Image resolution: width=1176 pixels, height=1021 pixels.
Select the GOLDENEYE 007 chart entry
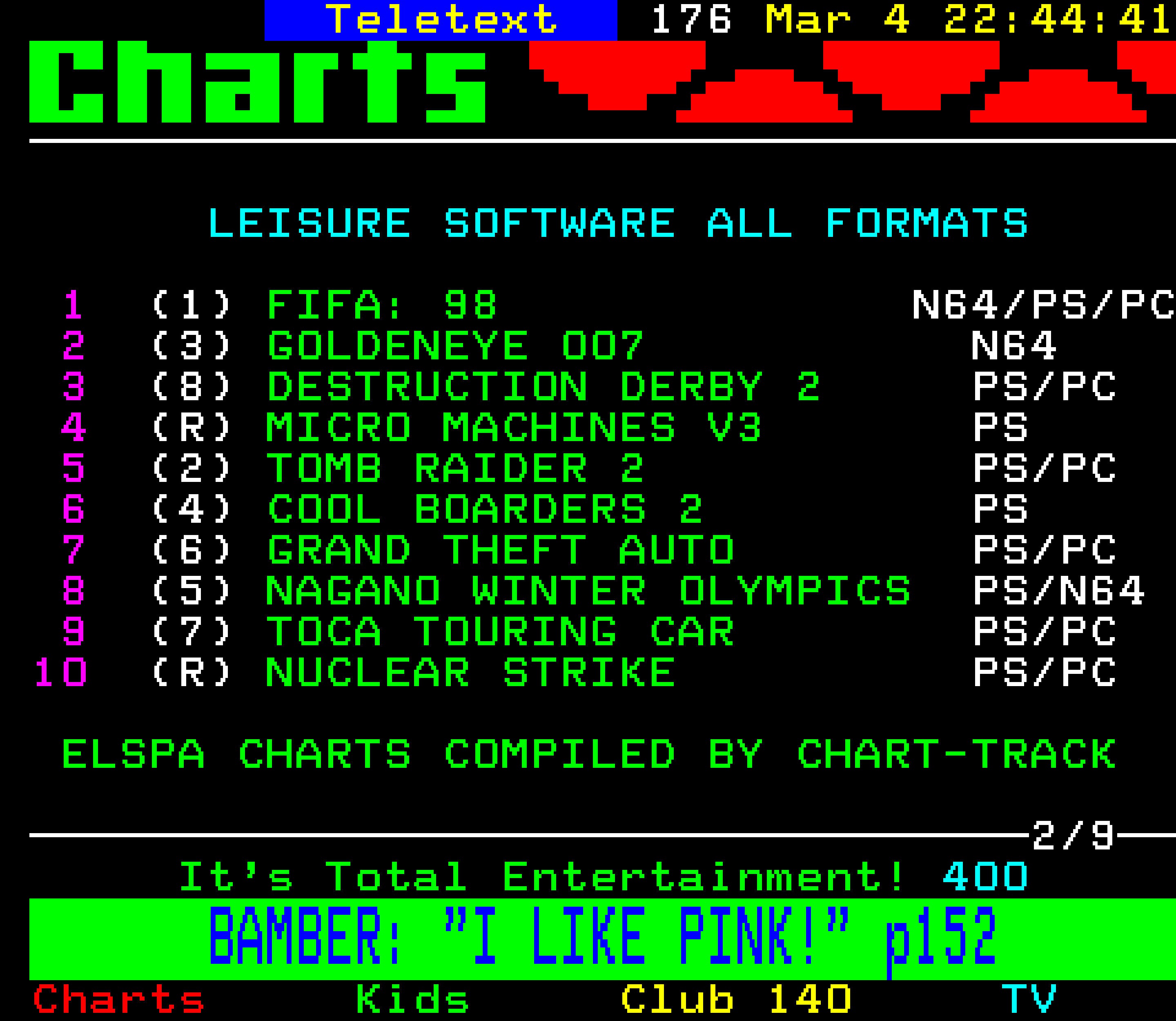tap(455, 346)
